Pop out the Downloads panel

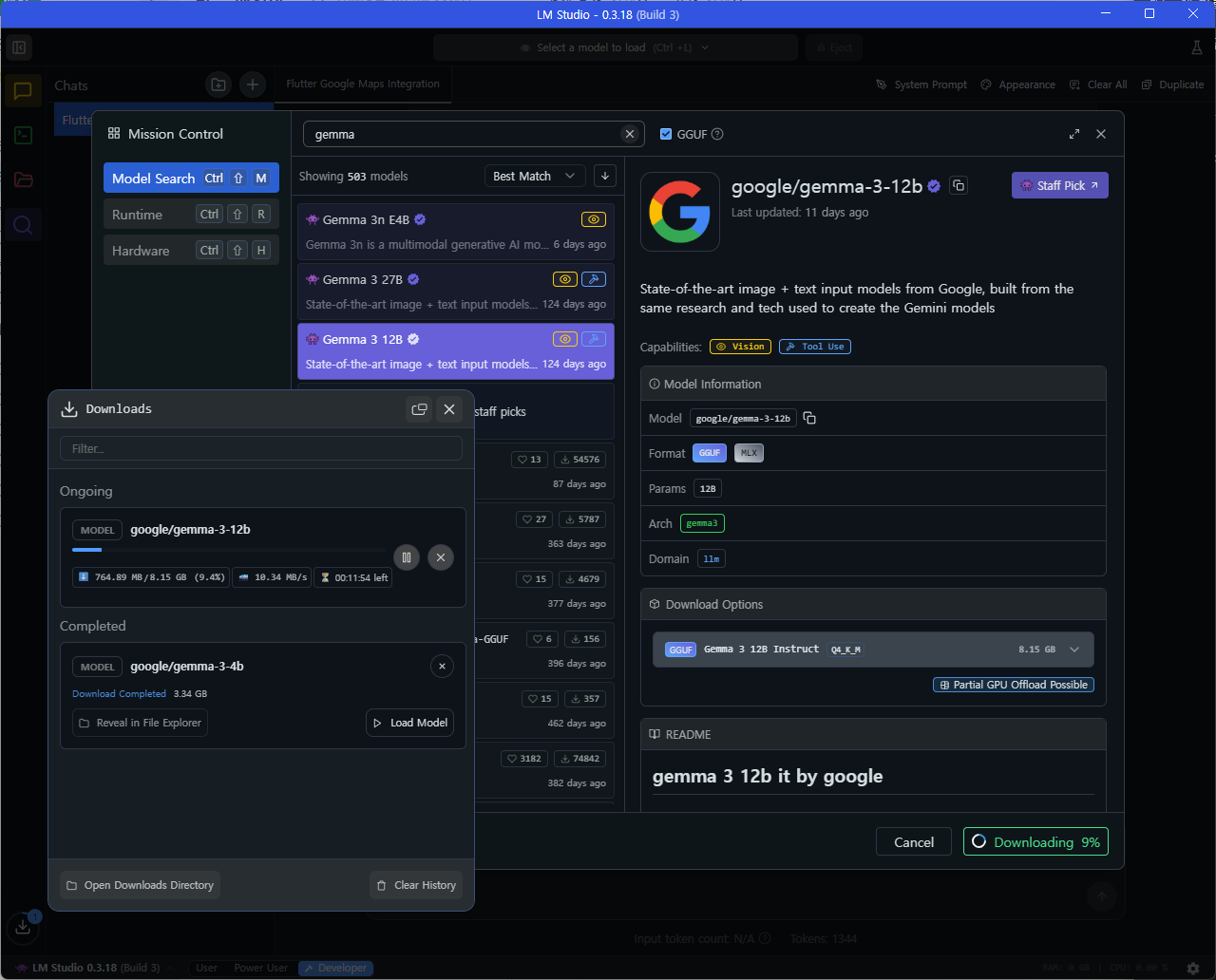click(419, 409)
